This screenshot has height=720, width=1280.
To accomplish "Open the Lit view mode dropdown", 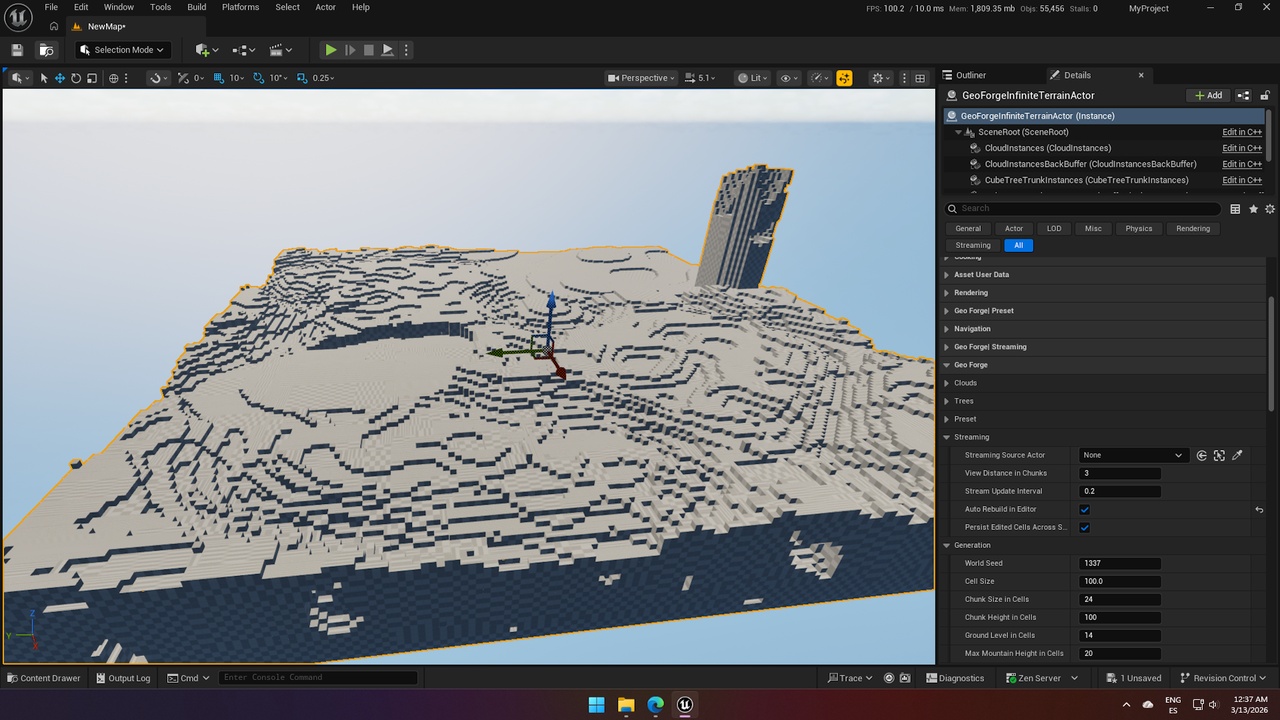I will pos(753,78).
